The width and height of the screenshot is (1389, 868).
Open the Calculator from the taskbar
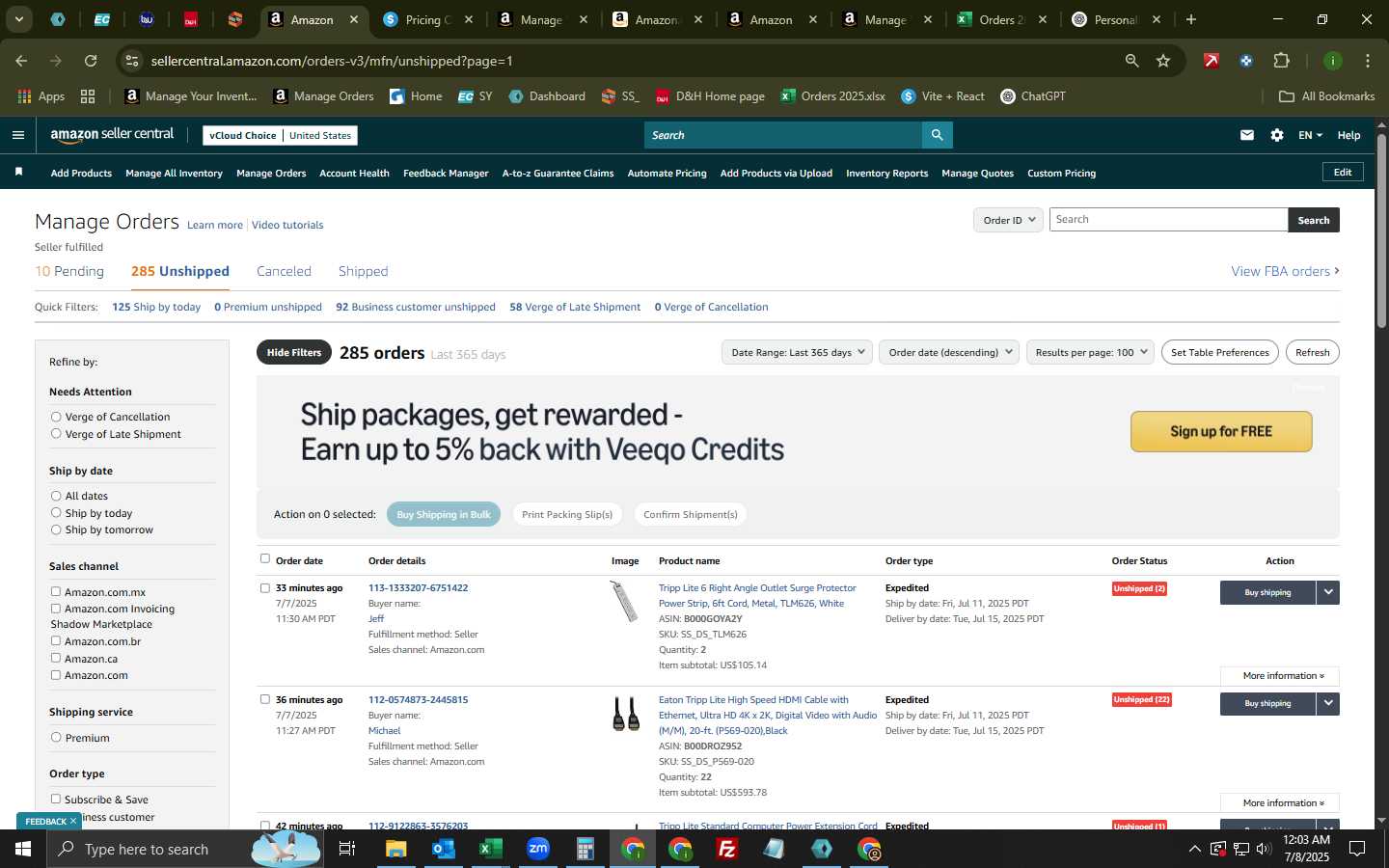585,849
